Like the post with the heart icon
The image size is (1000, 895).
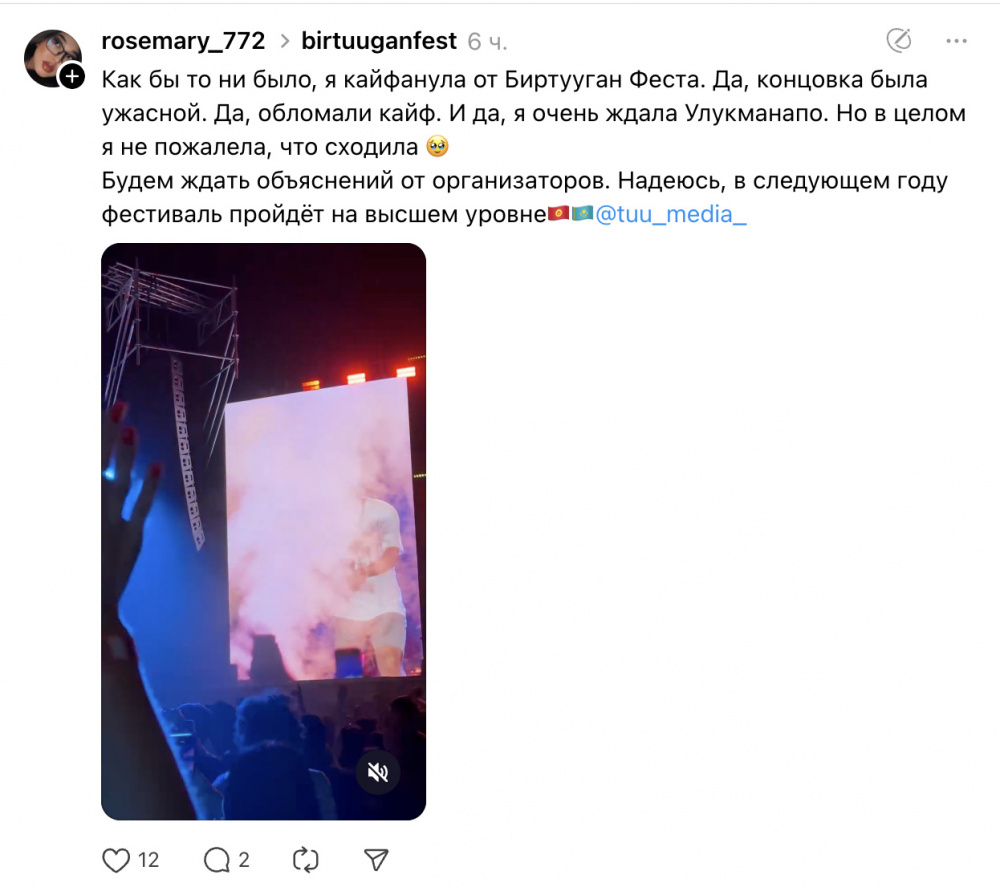(x=116, y=860)
